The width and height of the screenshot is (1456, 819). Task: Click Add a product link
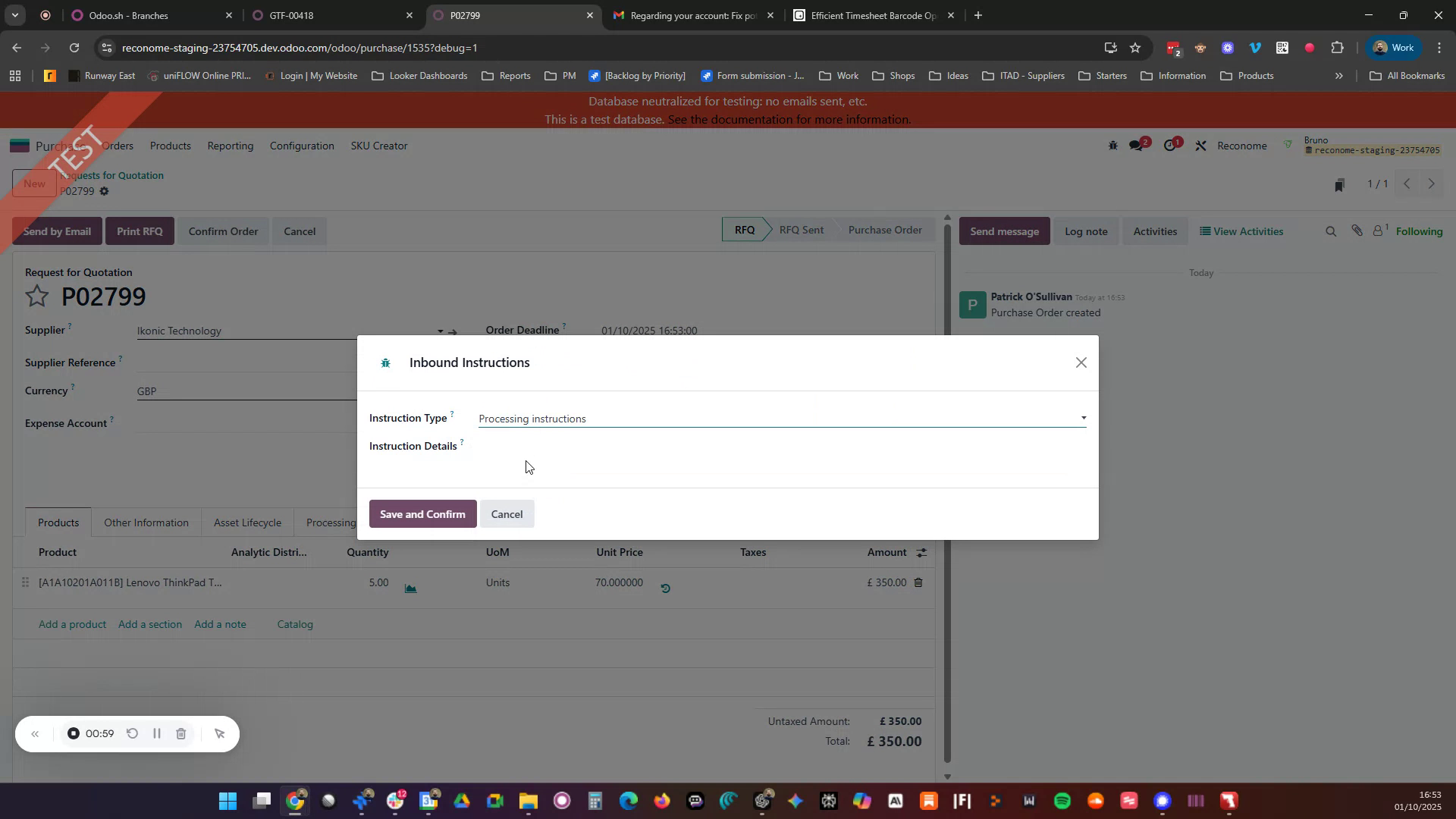(x=72, y=624)
